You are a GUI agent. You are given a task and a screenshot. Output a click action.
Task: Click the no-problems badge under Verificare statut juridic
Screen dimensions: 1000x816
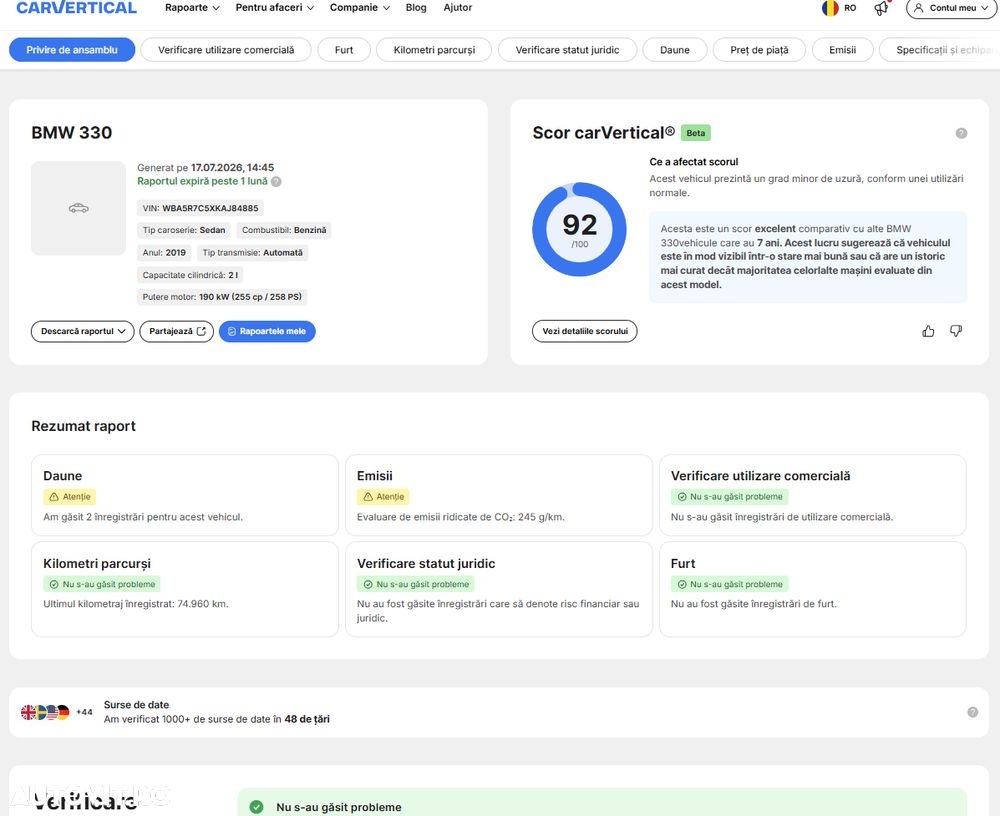point(416,584)
